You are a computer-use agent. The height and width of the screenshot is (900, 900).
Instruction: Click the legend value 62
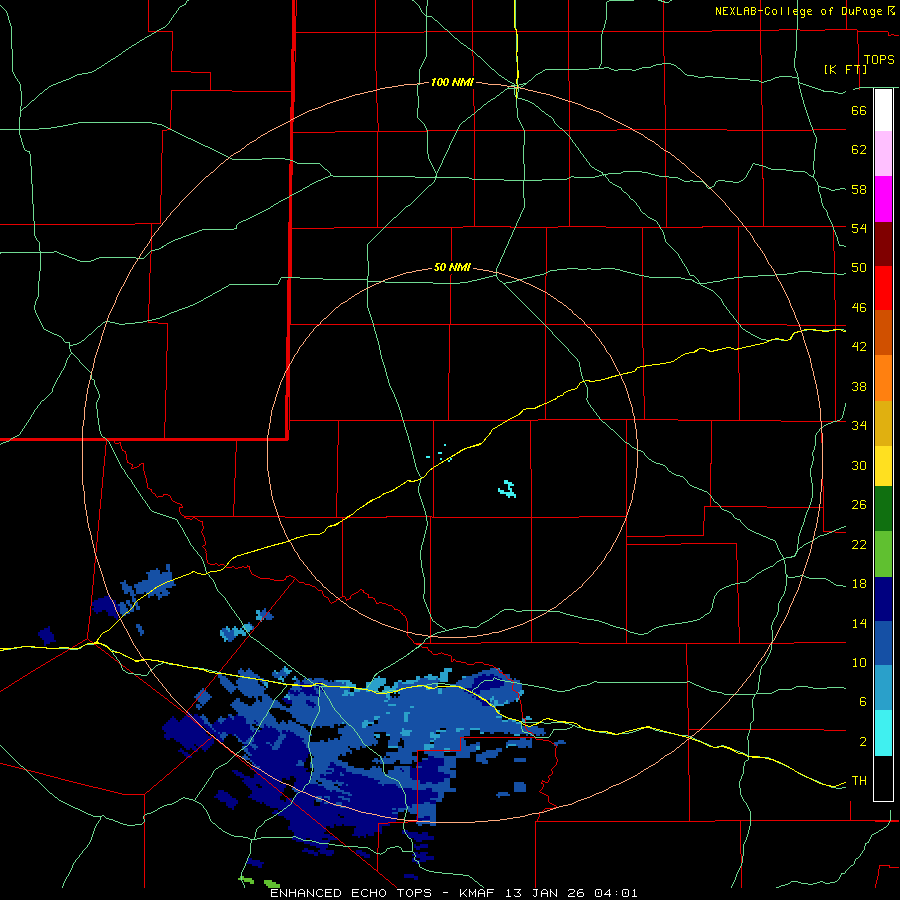(x=859, y=150)
